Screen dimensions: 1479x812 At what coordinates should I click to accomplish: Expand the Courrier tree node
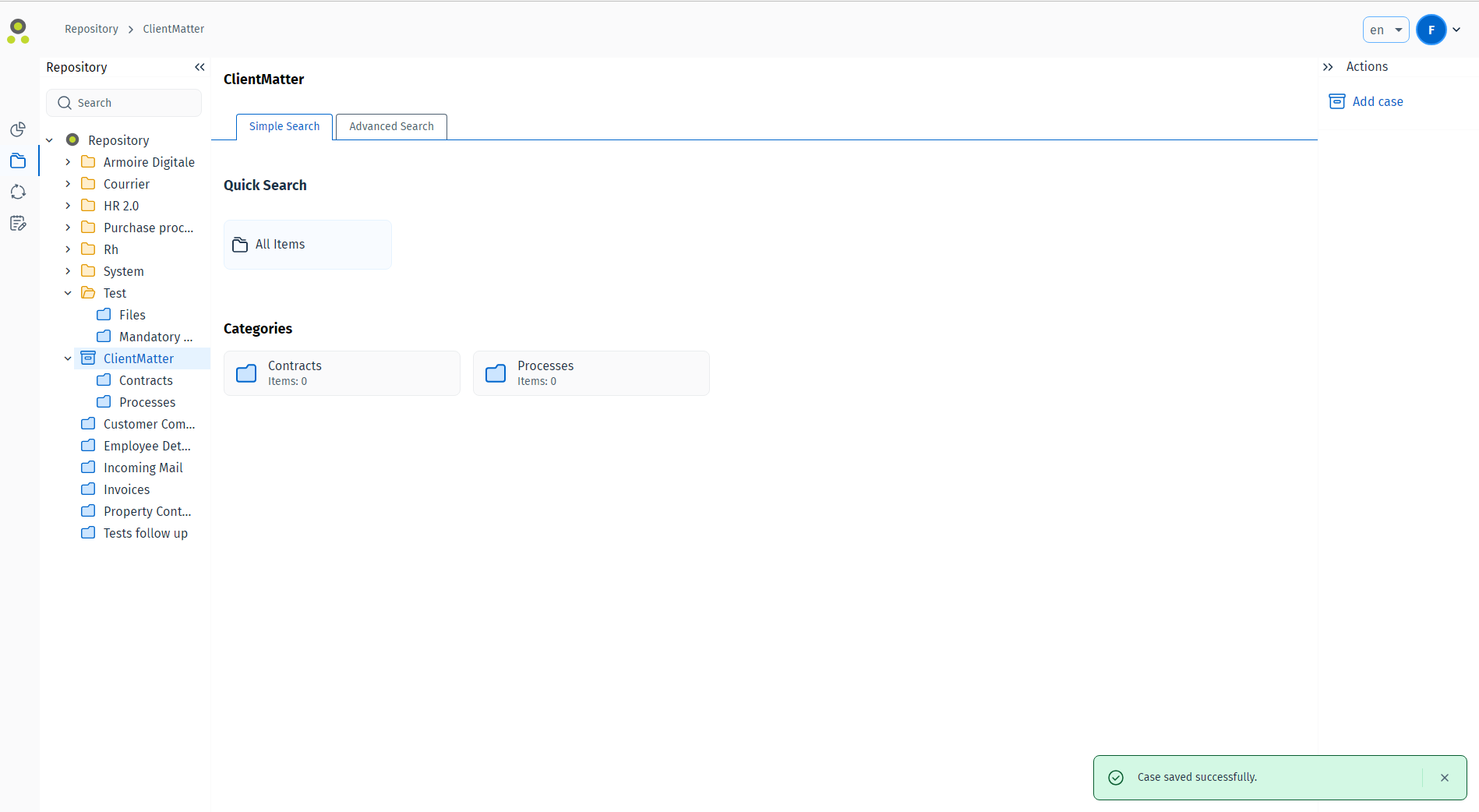click(x=68, y=184)
